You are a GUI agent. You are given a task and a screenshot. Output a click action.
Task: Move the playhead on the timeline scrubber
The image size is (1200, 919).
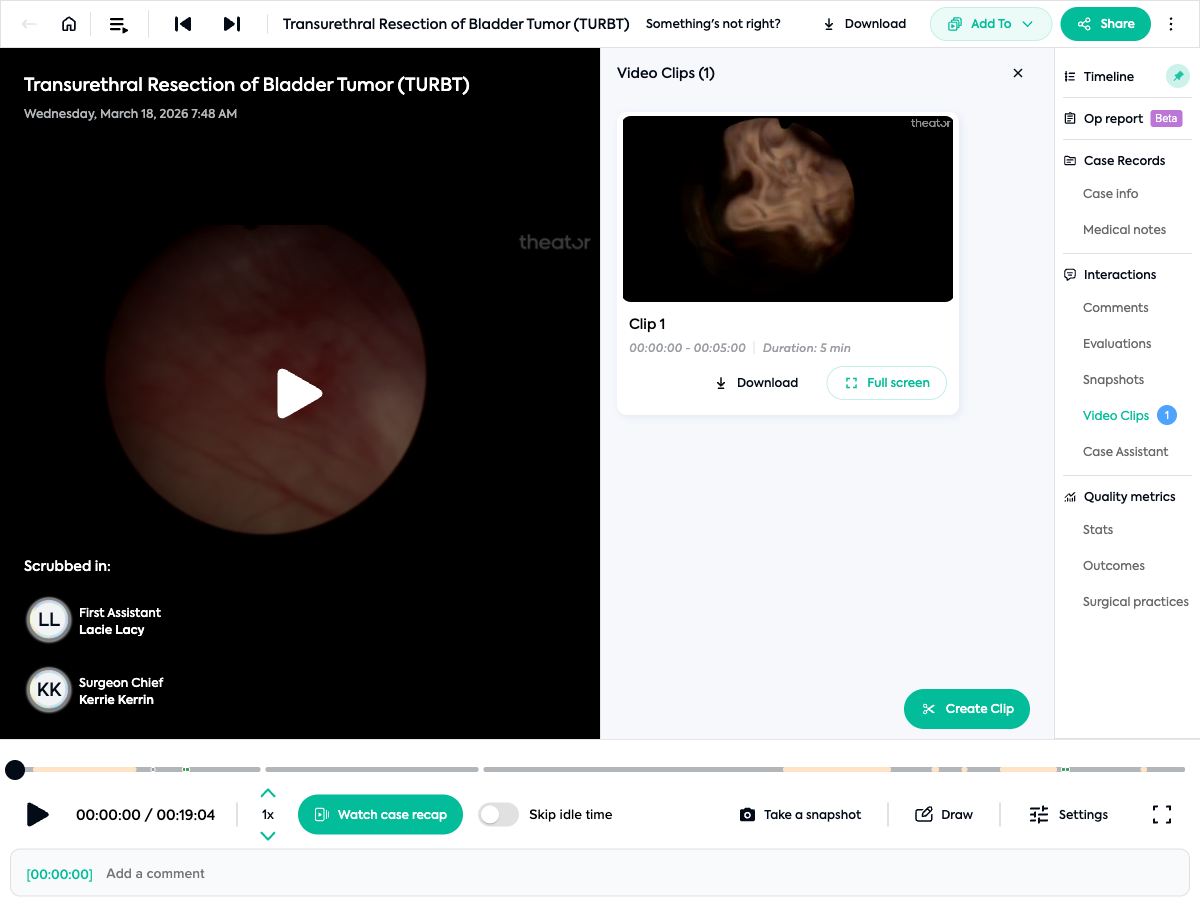pos(15,770)
